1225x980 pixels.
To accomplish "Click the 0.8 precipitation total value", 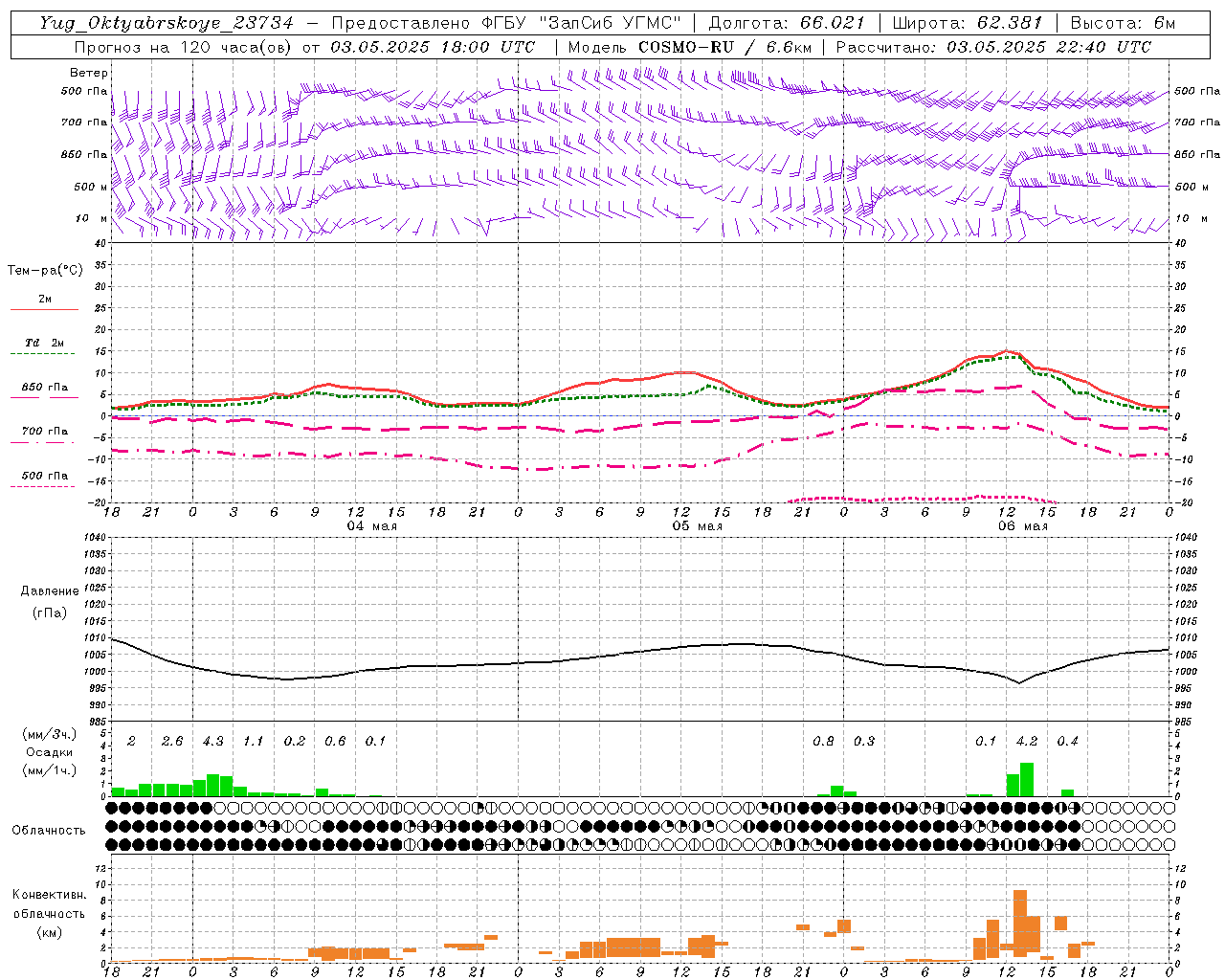I will [823, 742].
